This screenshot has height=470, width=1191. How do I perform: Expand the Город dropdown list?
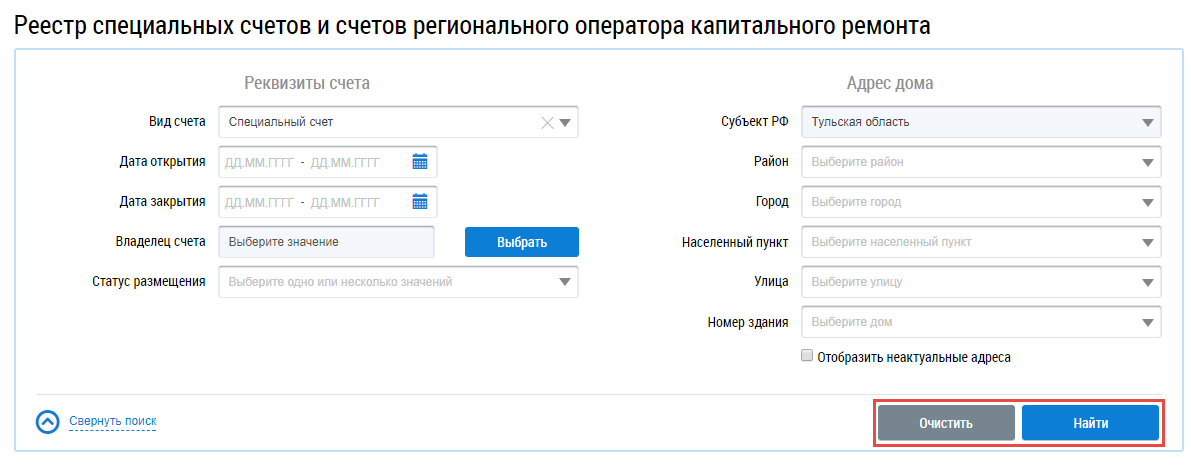tap(1147, 202)
